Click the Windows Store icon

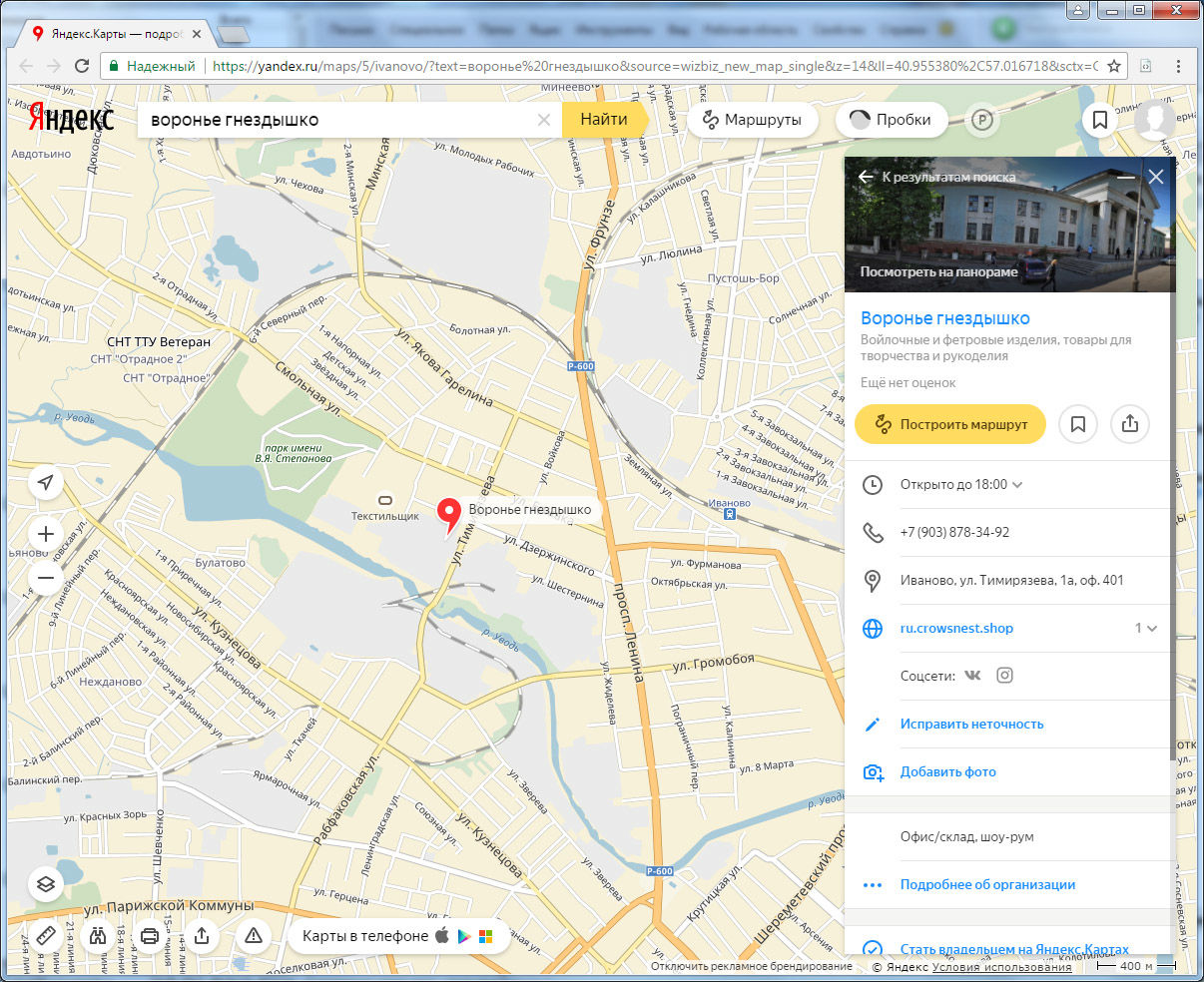pos(486,937)
